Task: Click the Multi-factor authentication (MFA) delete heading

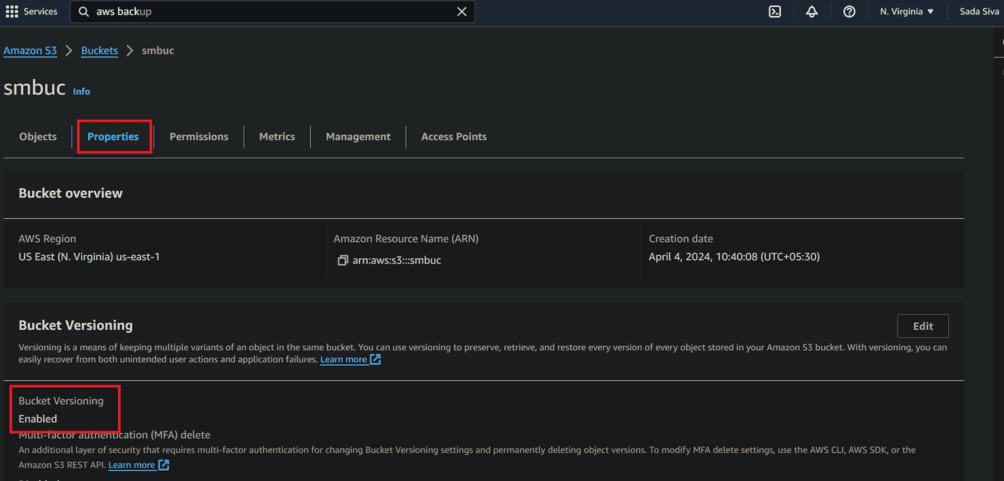Action: (115, 435)
